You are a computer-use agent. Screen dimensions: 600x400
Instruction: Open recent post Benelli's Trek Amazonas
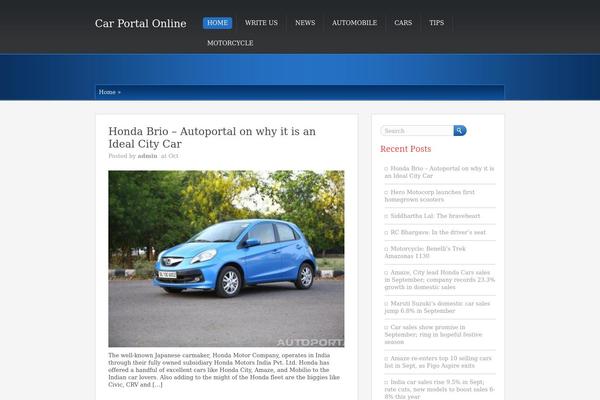tap(425, 252)
